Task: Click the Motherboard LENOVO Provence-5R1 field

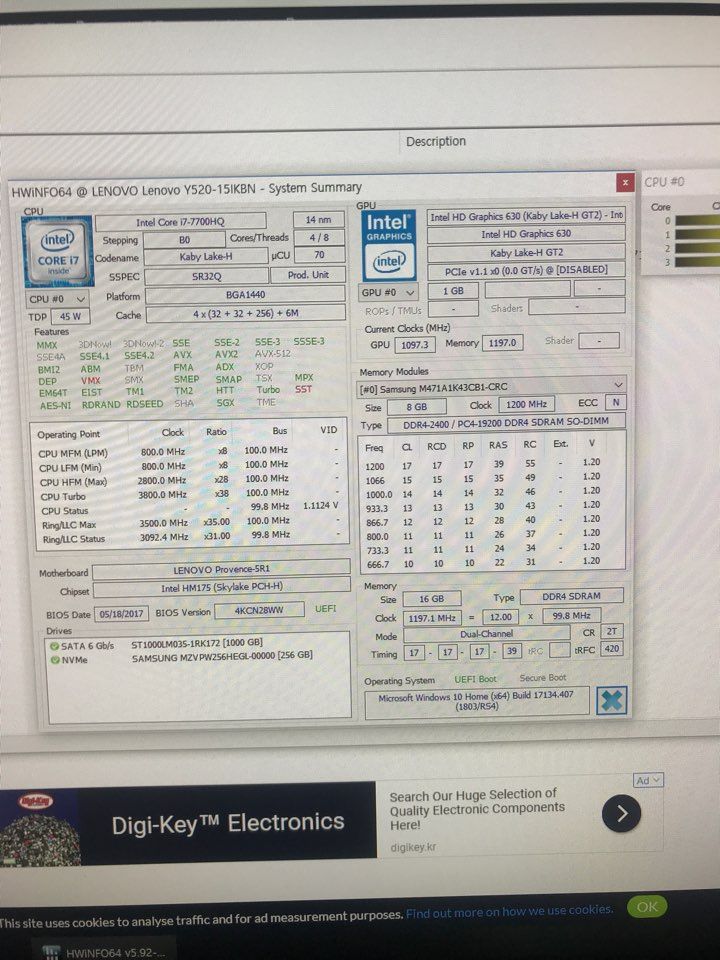Action: pyautogui.click(x=222, y=570)
